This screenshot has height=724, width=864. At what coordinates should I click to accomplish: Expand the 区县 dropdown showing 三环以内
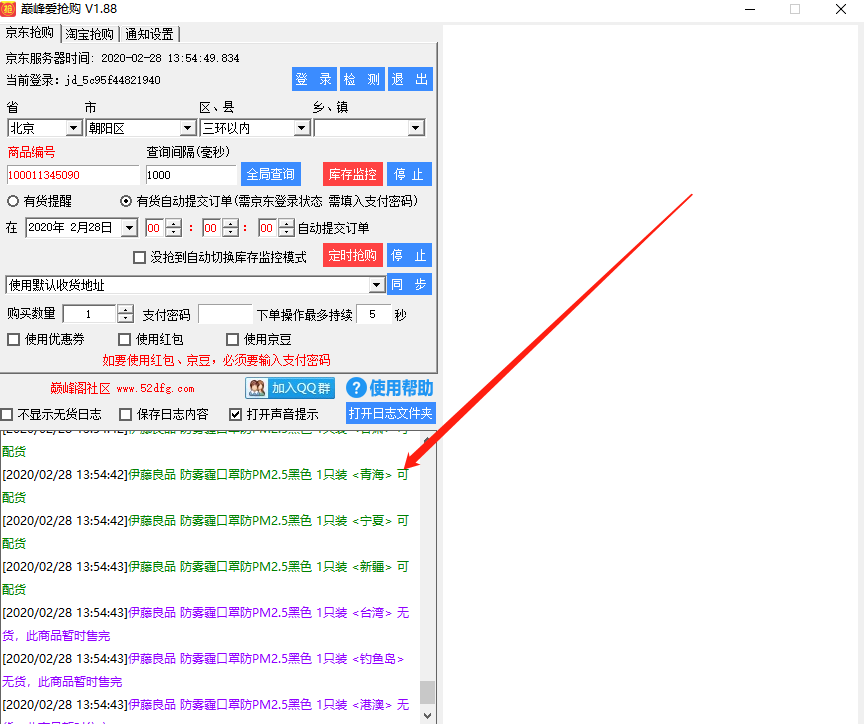301,128
